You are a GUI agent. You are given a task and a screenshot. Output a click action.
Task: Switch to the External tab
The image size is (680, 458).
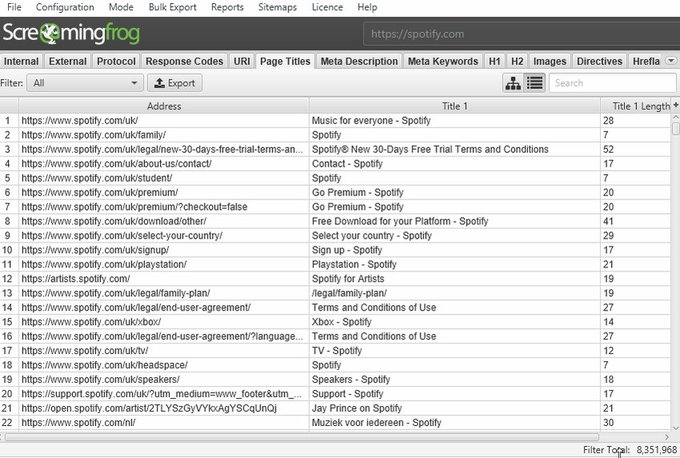pos(68,61)
